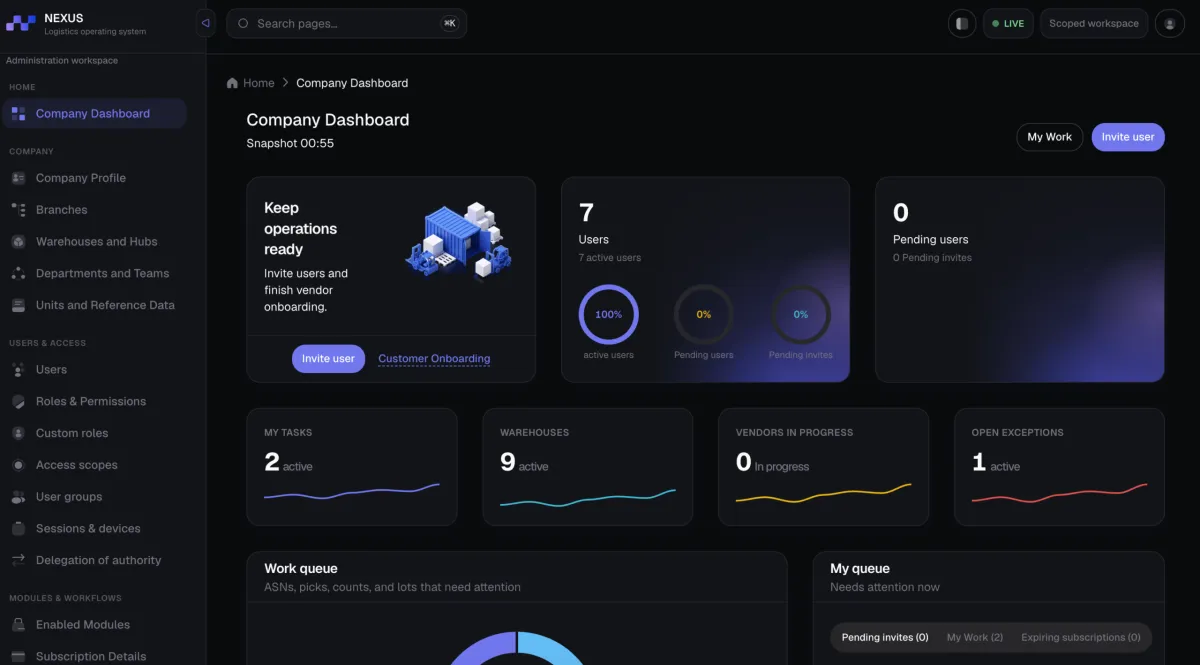
Task: Click the Access scopes icon
Action: (x=18, y=465)
